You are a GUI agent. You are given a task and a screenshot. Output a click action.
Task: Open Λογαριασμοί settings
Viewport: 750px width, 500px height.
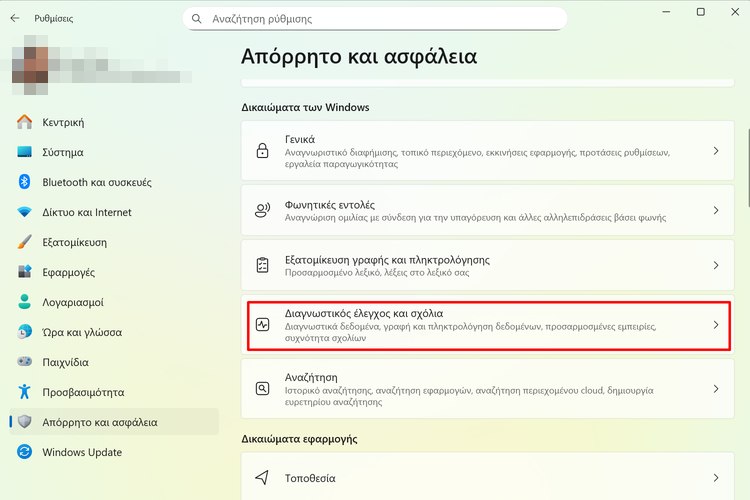pos(114,302)
